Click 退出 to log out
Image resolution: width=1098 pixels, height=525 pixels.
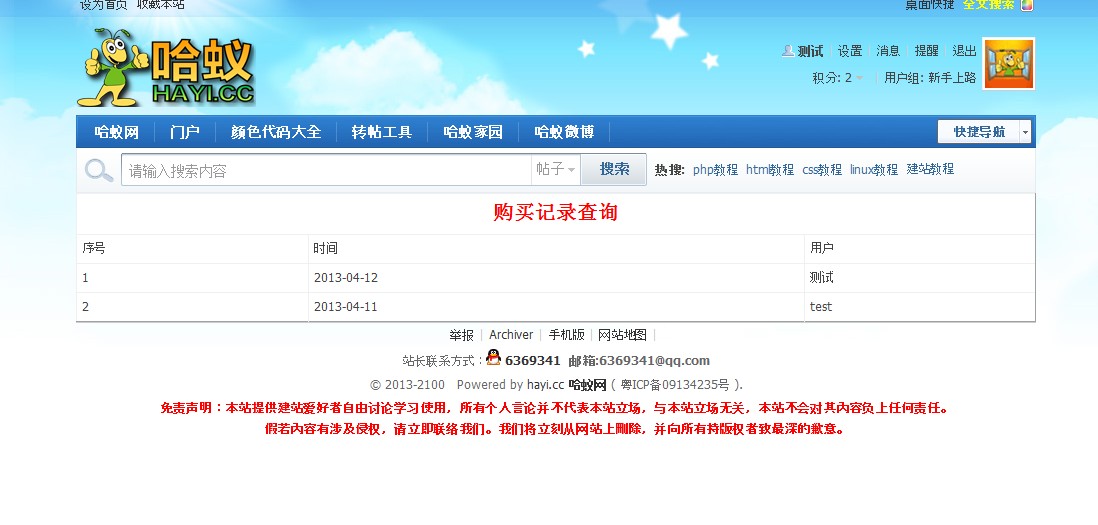[964, 51]
